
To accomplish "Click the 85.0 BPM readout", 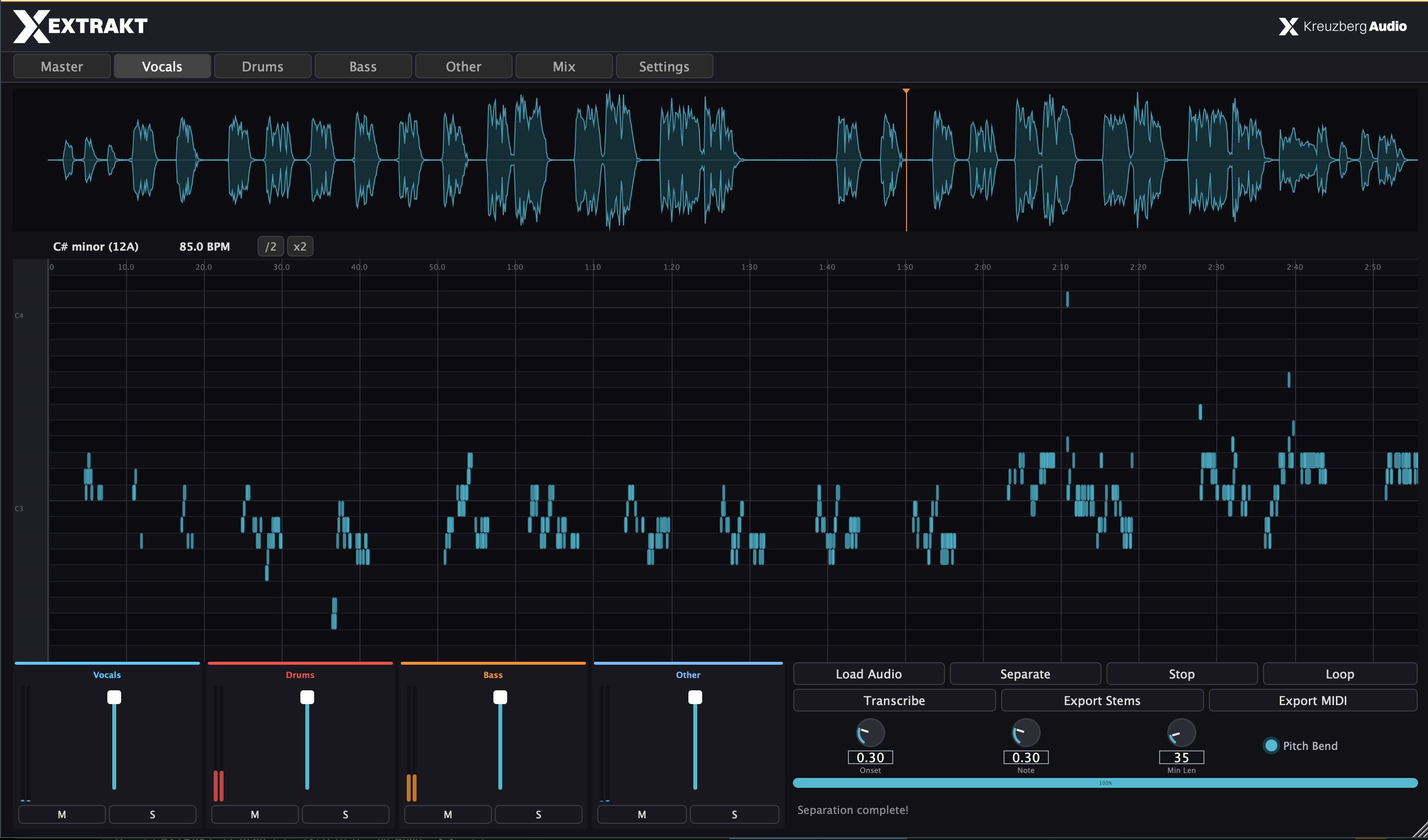I will coord(204,247).
